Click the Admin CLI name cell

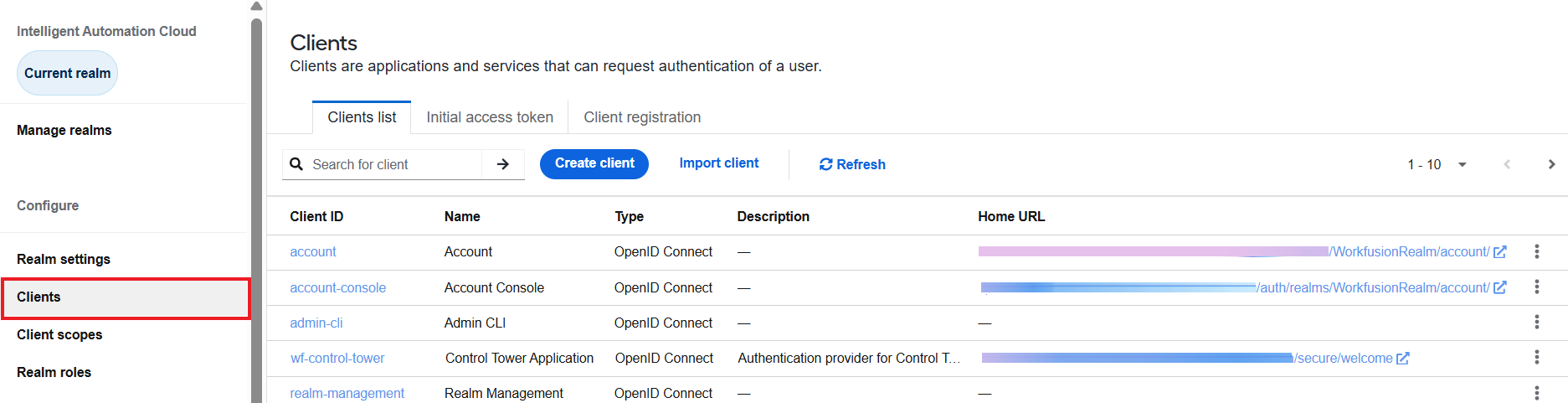[475, 323]
